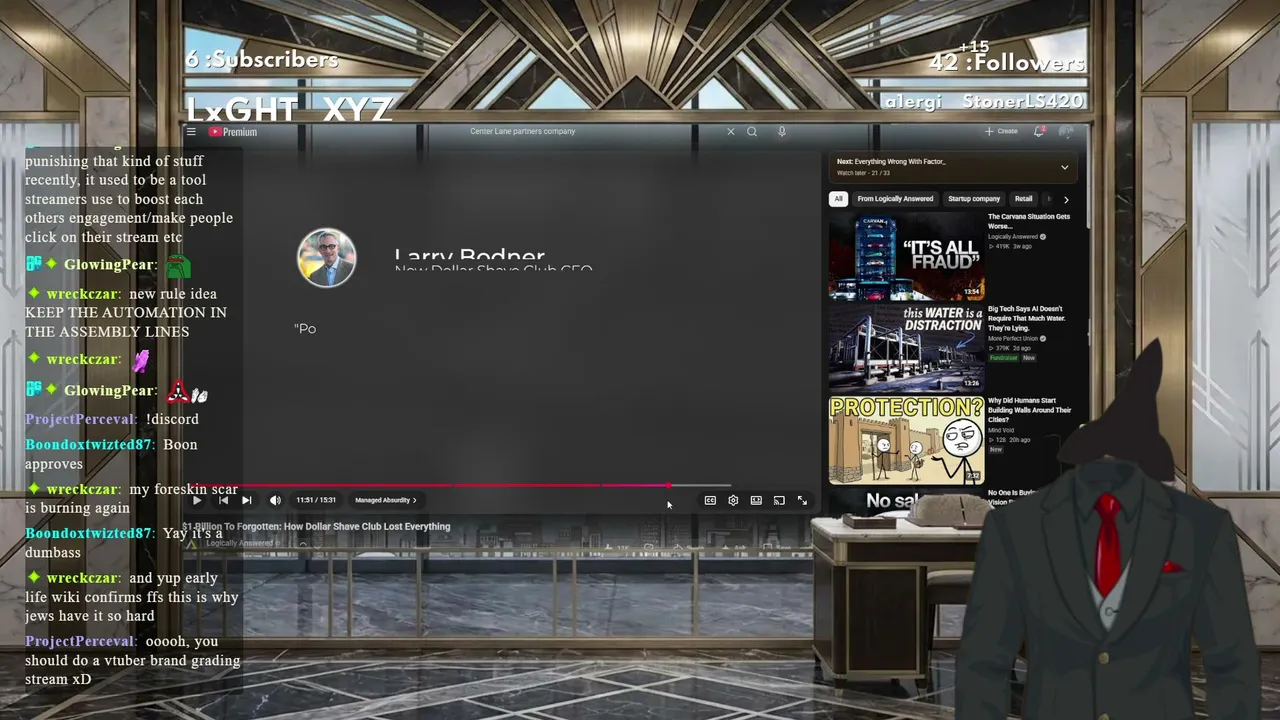Open the player settings gear
Image resolution: width=1280 pixels, height=720 pixels.
click(x=733, y=500)
